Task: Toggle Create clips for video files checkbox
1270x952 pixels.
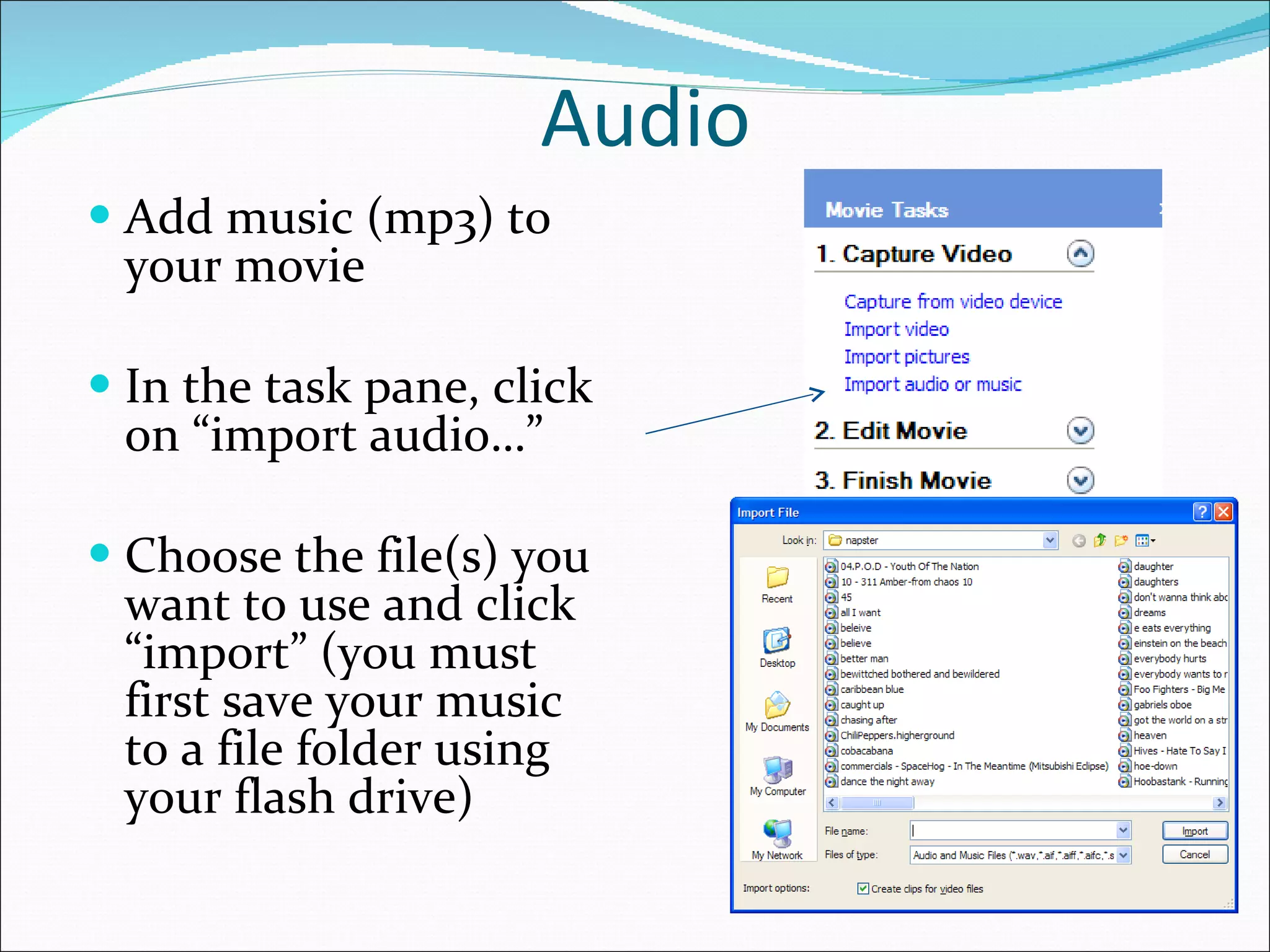Action: coord(863,889)
